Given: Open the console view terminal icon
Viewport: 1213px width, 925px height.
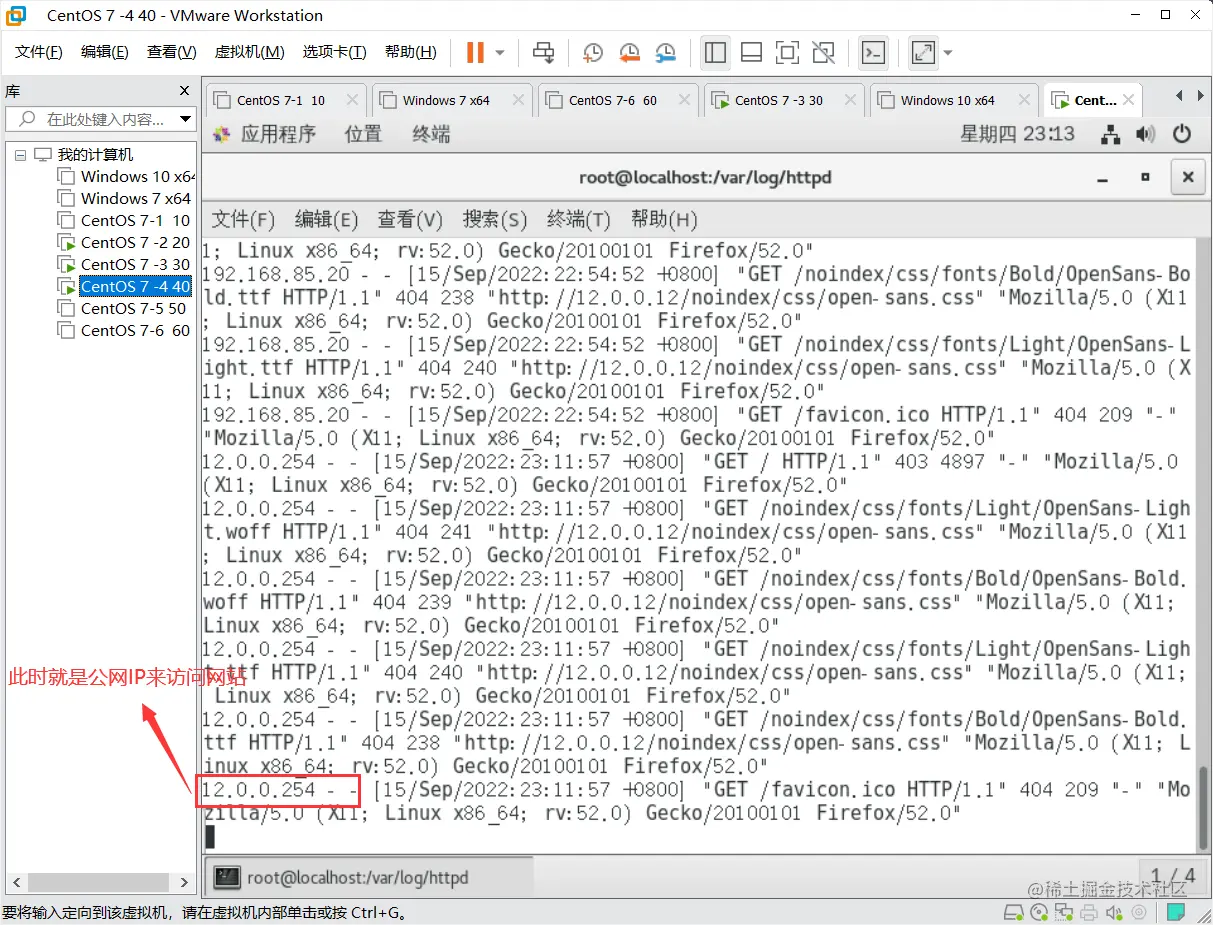Looking at the screenshot, I should [x=873, y=52].
